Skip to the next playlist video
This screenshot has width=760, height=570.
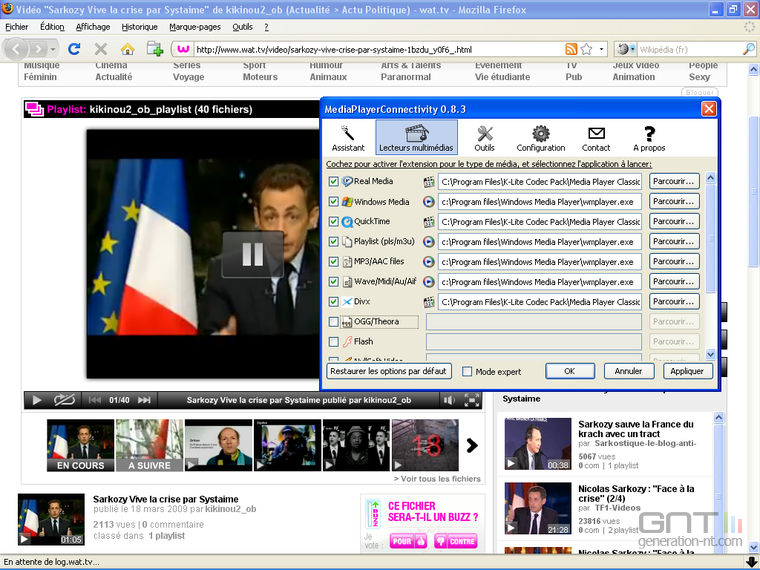(x=144, y=400)
